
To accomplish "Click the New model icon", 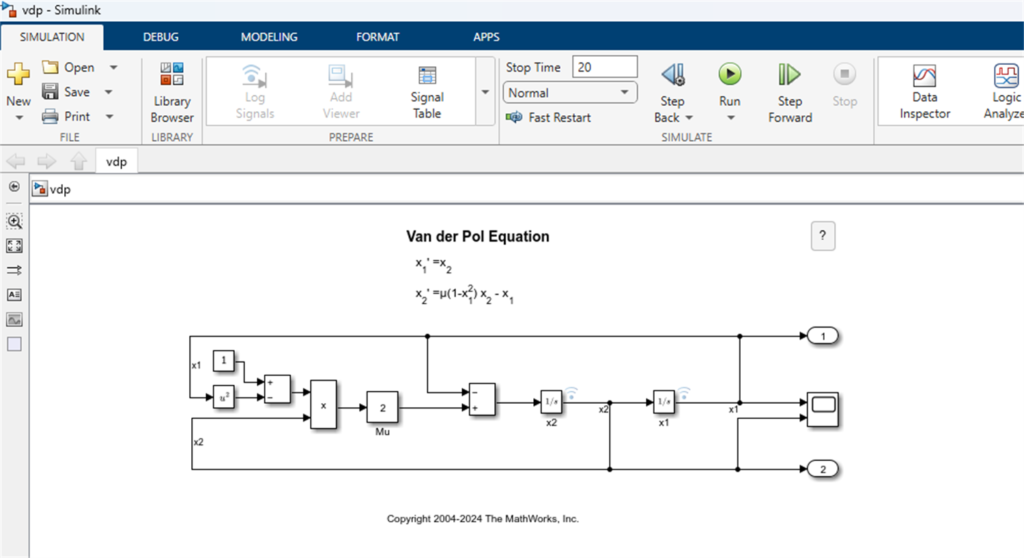I will (18, 73).
